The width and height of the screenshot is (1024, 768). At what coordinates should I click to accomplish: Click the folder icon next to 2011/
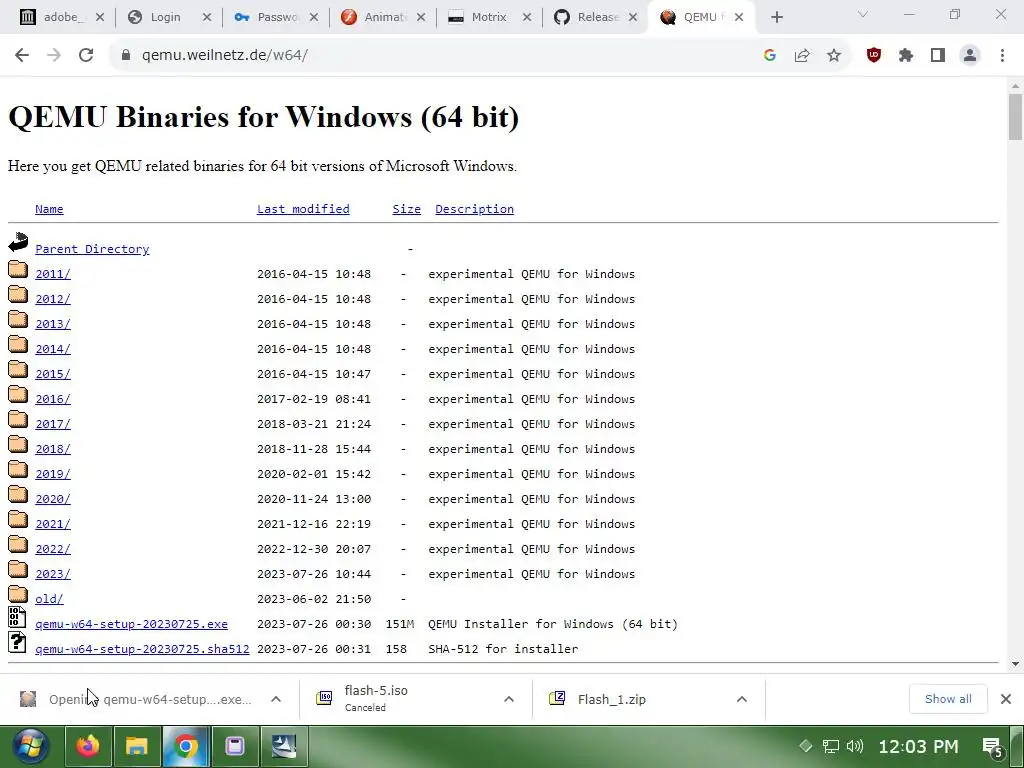coord(18,269)
